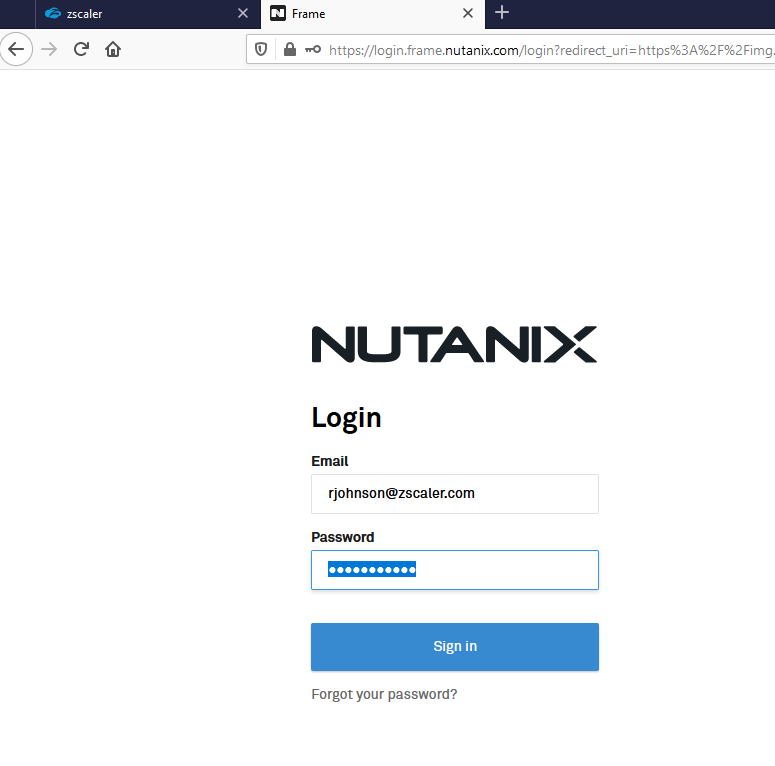Open a new browser tab
This screenshot has width=775, height=766.
click(x=502, y=13)
